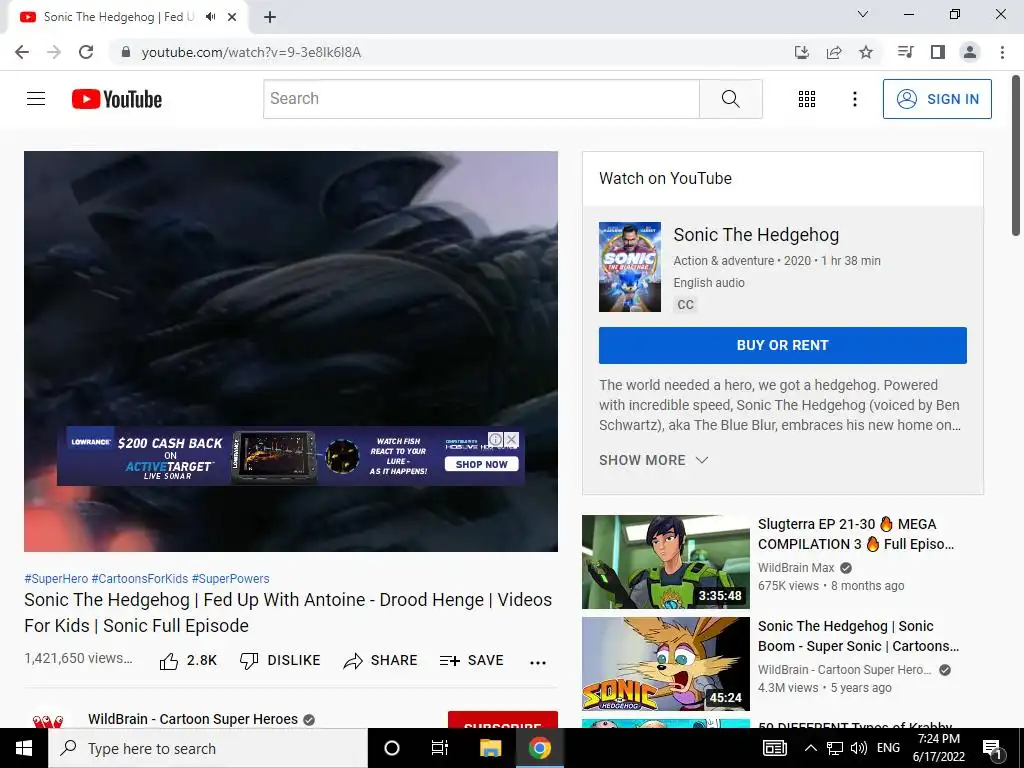
Task: Reload the current page
Action: 86,52
